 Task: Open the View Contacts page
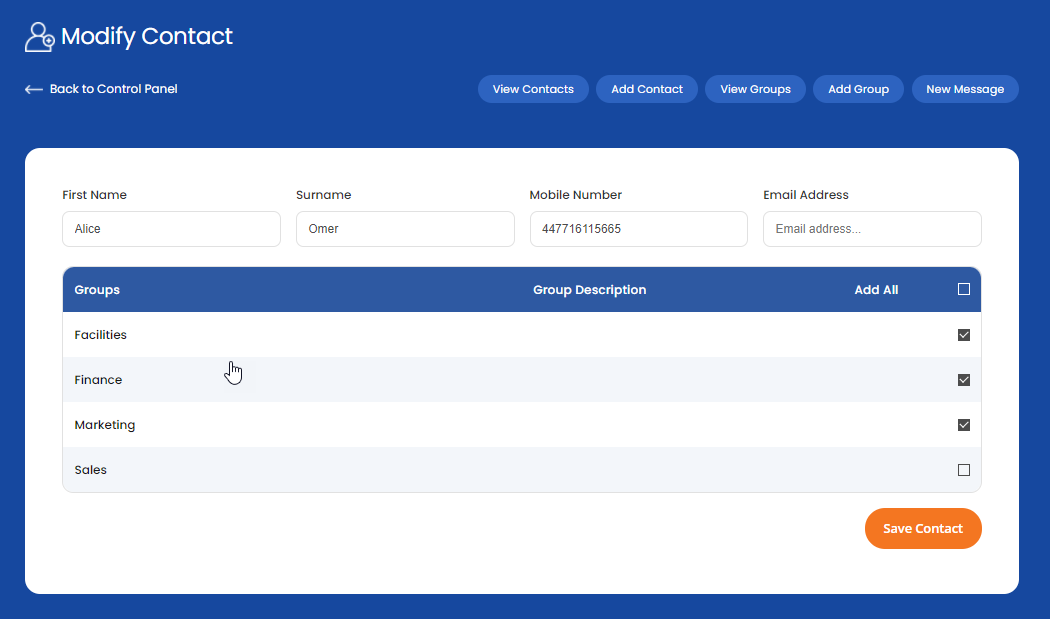533,89
